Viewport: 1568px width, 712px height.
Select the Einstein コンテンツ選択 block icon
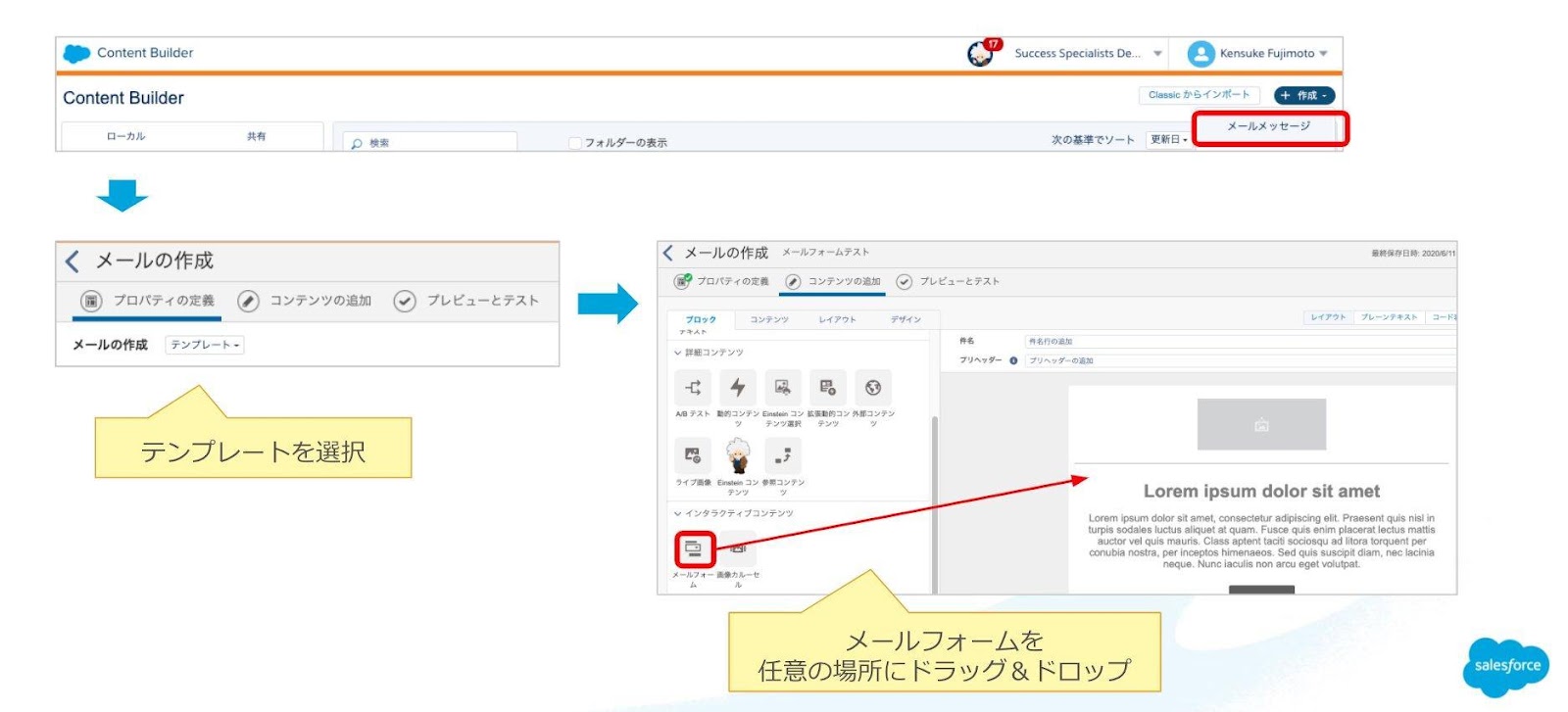pos(782,388)
